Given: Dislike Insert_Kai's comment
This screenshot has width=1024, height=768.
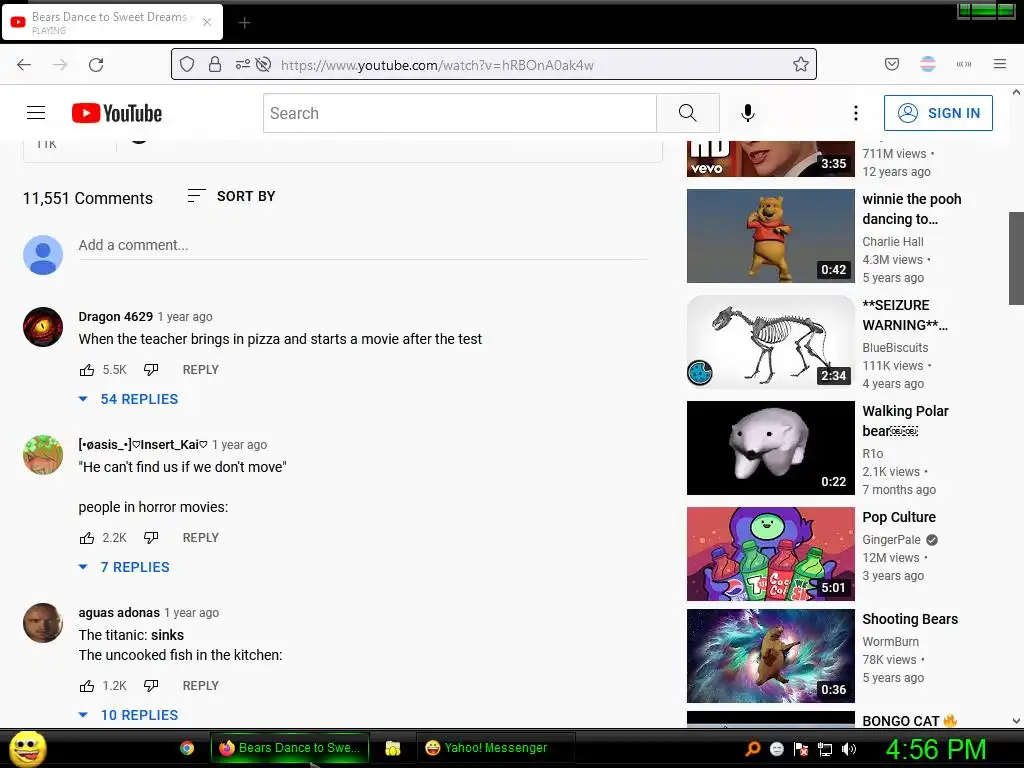Looking at the screenshot, I should [151, 537].
